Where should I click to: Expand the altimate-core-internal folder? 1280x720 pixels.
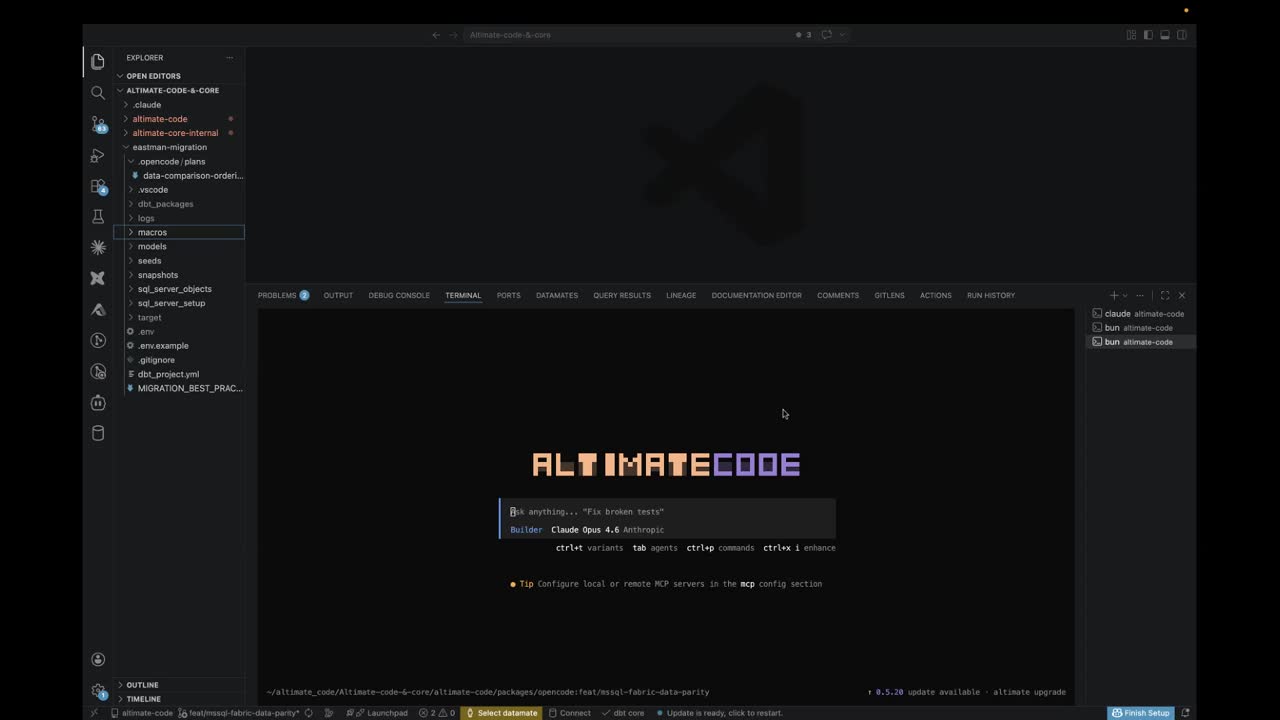pyautogui.click(x=179, y=132)
